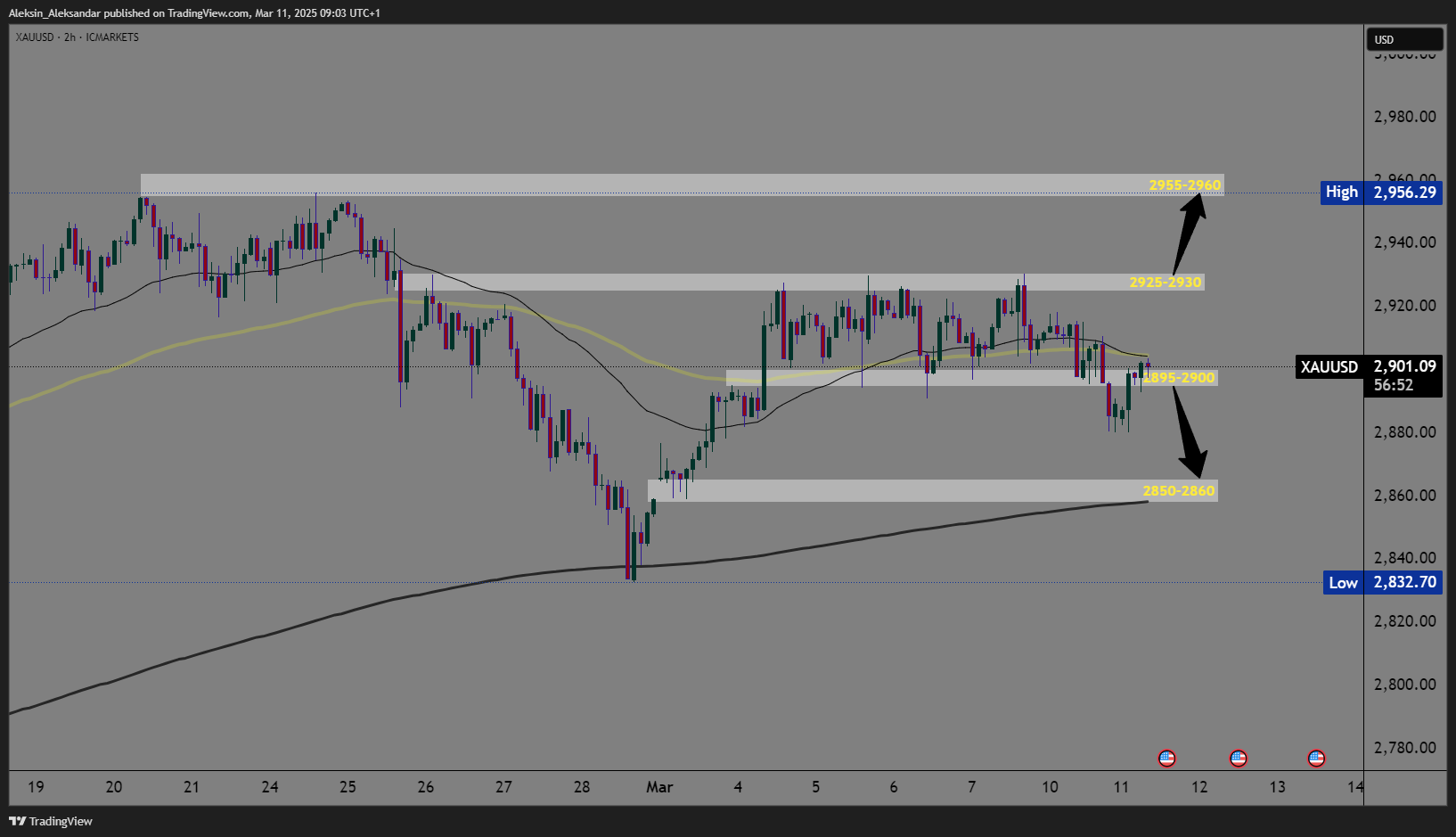Click the XAUUSD 2h ICMARKETS symbol title

coord(77,37)
